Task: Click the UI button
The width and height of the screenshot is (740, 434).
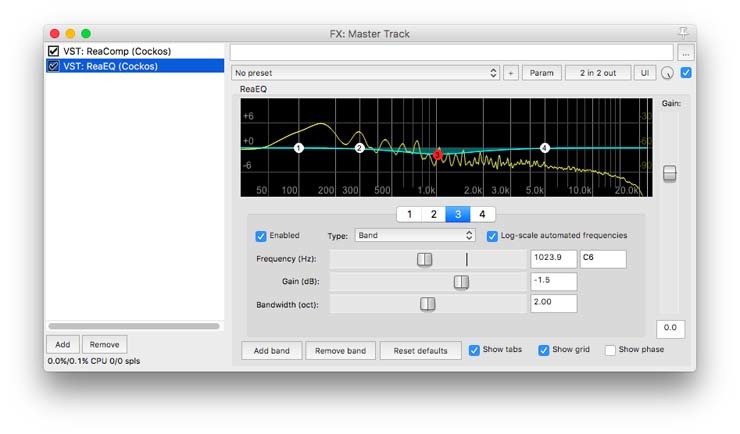Action: pos(645,73)
